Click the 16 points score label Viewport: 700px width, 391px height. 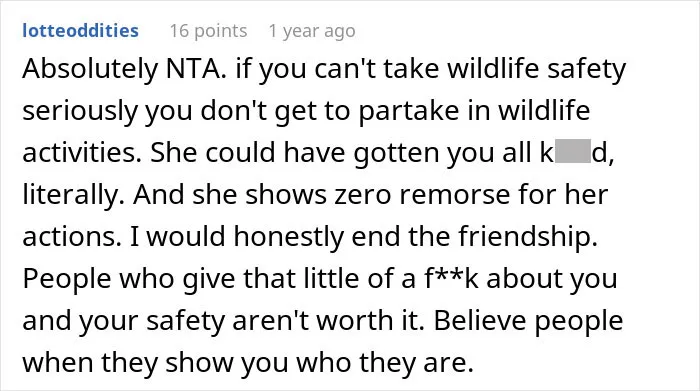[x=208, y=31]
